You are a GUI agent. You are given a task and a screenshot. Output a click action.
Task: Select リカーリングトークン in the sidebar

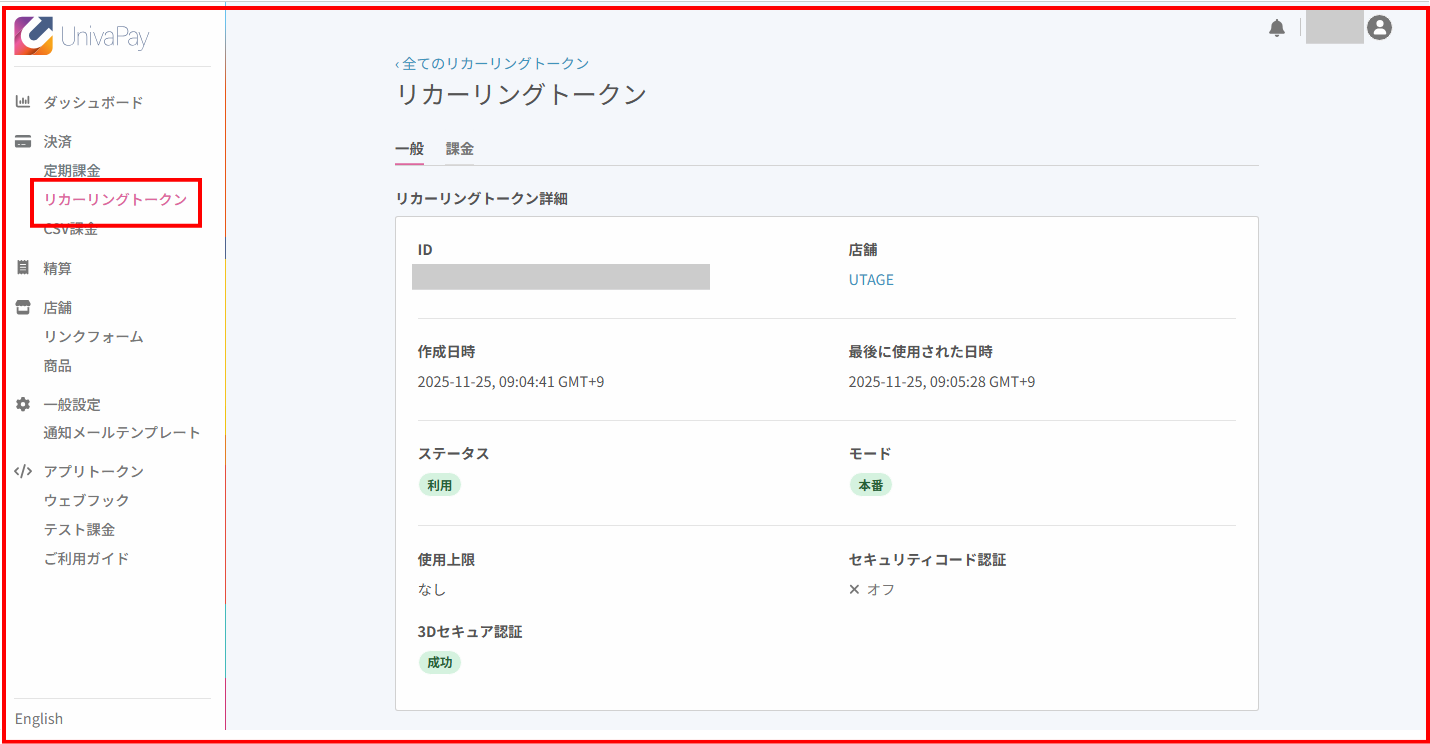[115, 200]
